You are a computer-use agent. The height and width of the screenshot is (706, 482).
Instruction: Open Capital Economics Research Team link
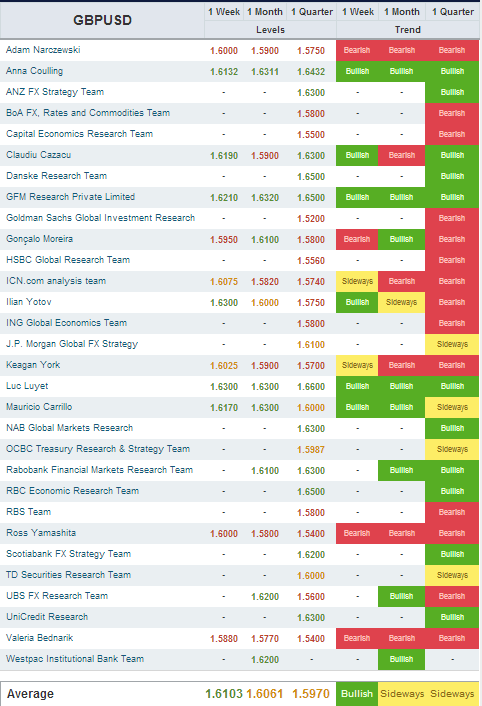pos(79,134)
